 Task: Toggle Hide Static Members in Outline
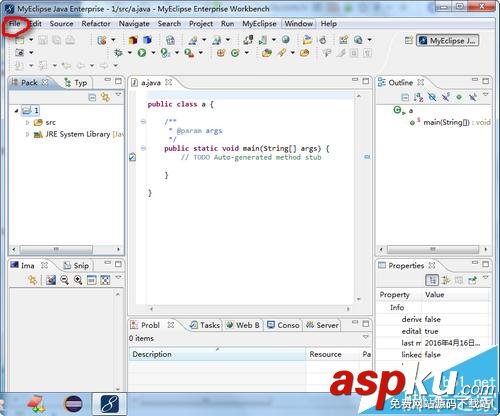pos(446,97)
